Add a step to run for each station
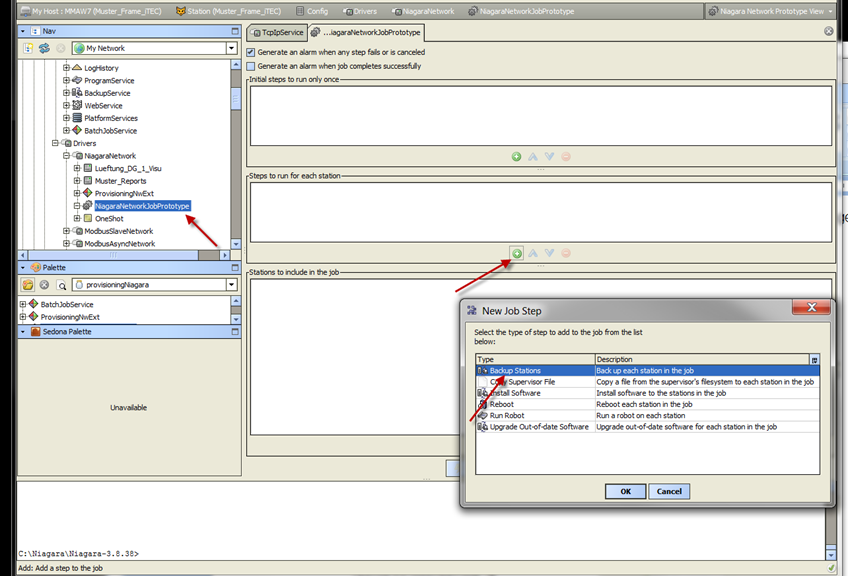 (517, 253)
